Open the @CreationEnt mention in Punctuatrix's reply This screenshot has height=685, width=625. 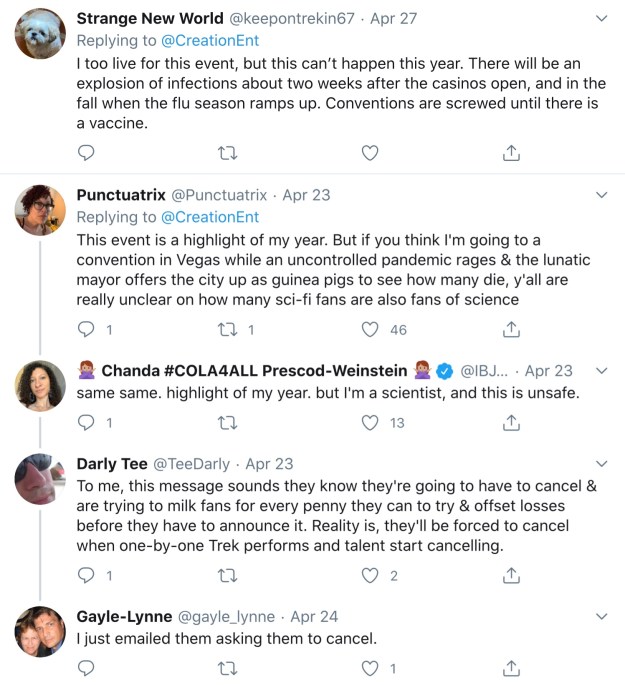click(210, 217)
